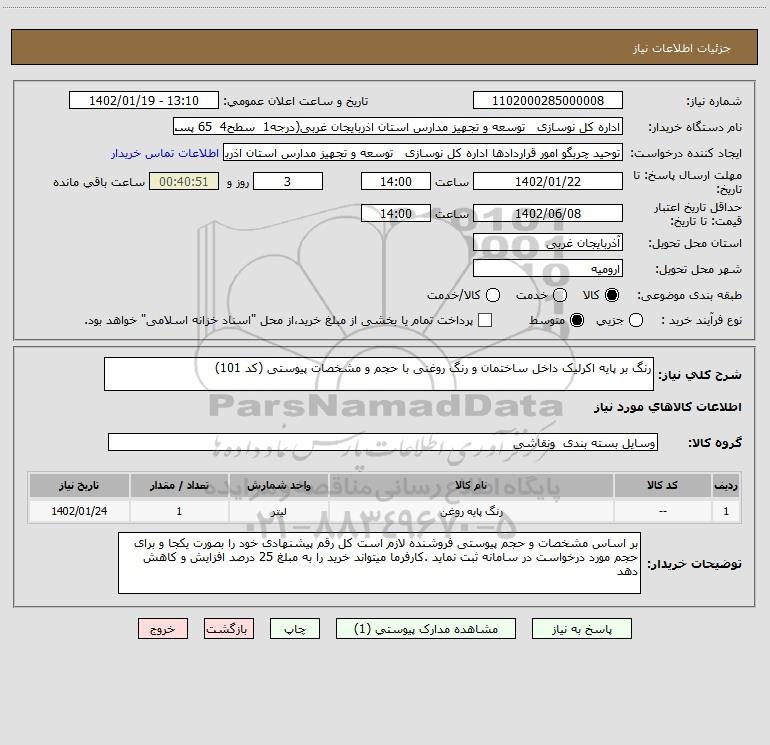Click the رنگ پایه روغن item cell
Viewport: 770px width, 745px height.
(471, 511)
